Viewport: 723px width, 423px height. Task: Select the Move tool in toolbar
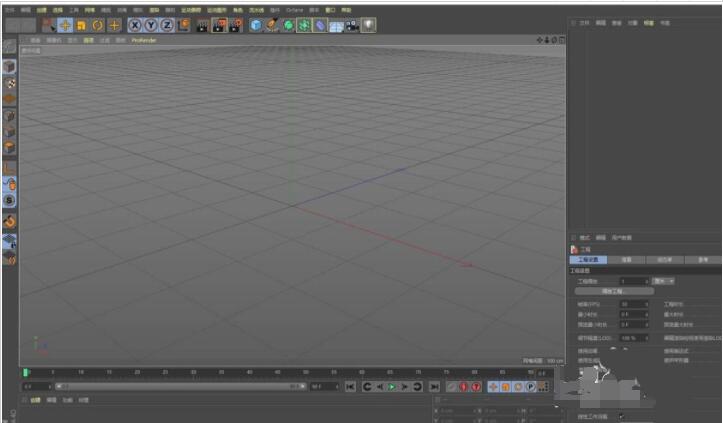(x=65, y=25)
